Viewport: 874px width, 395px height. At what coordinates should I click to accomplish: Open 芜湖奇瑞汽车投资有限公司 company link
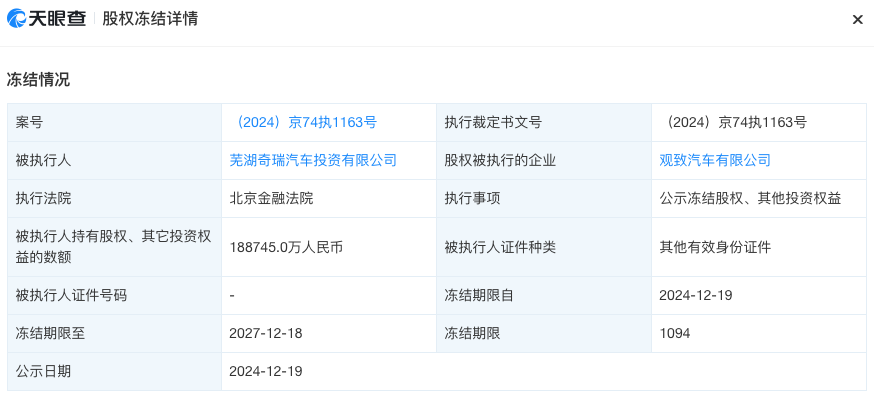[313, 160]
